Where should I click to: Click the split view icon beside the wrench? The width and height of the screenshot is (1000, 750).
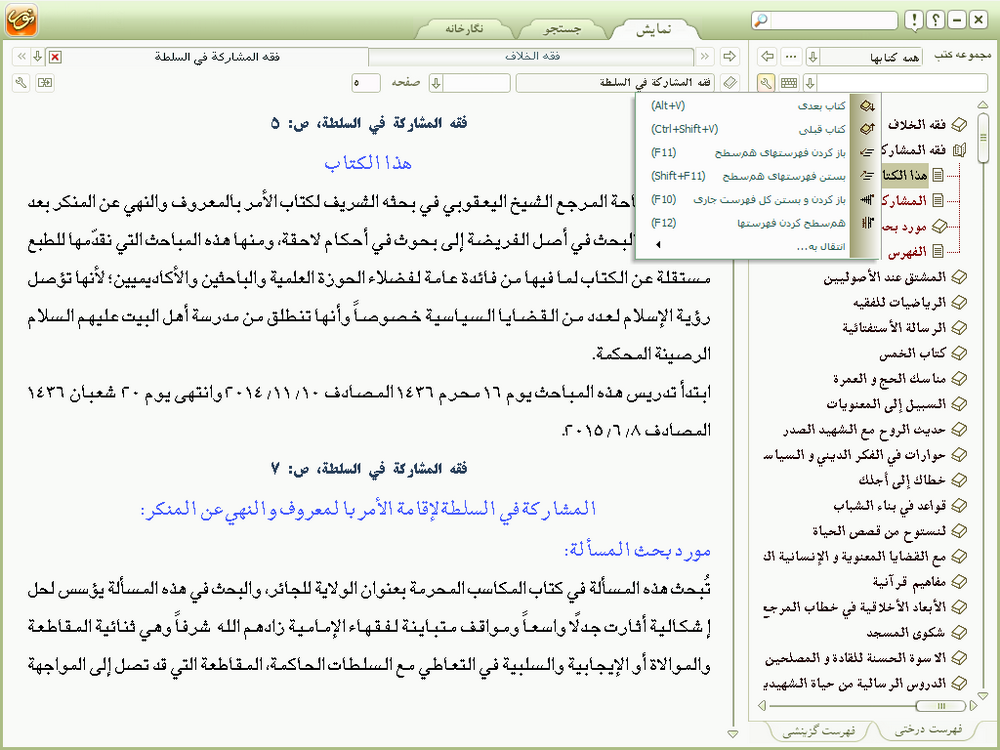coord(45,82)
